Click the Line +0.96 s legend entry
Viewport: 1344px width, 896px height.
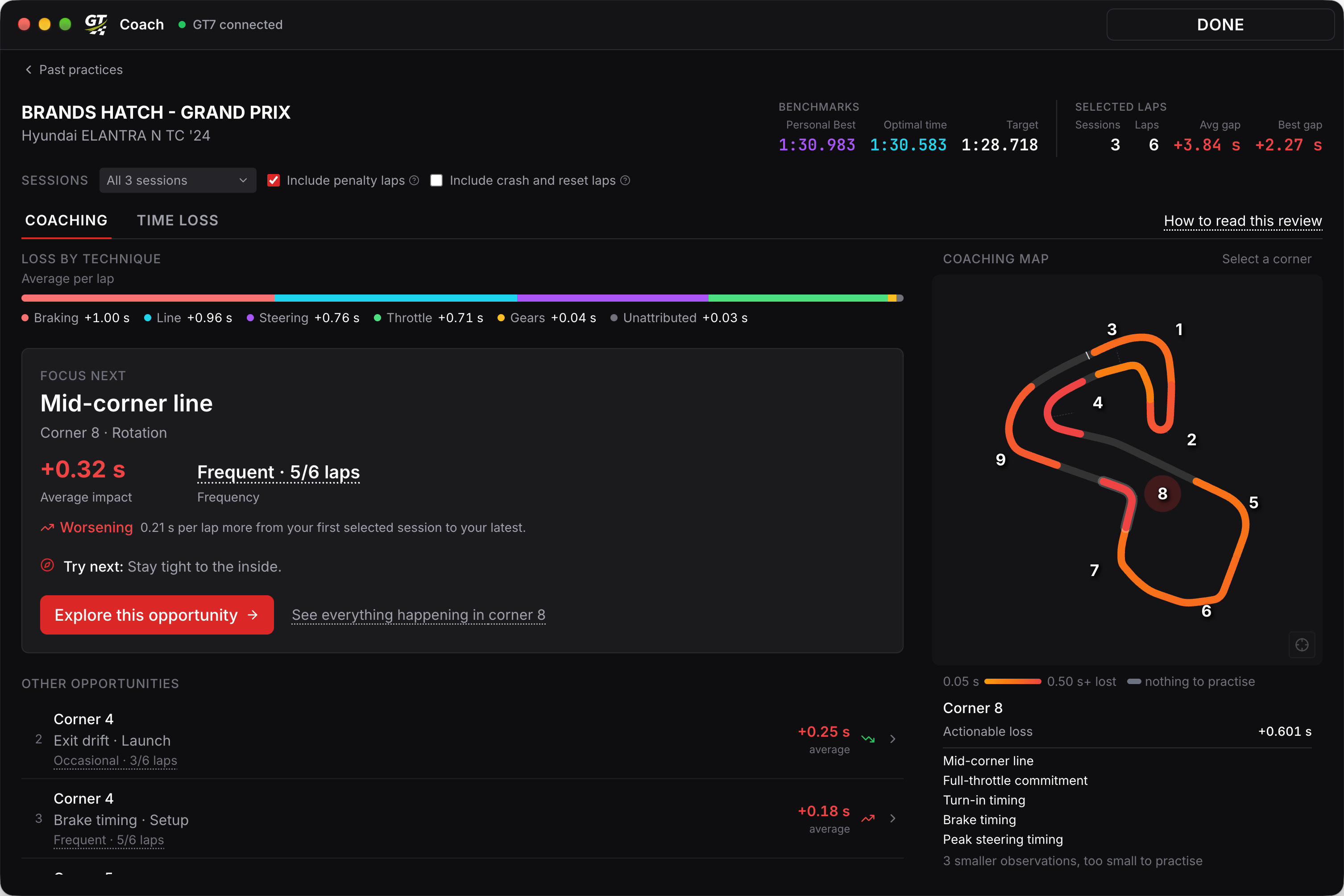(188, 318)
